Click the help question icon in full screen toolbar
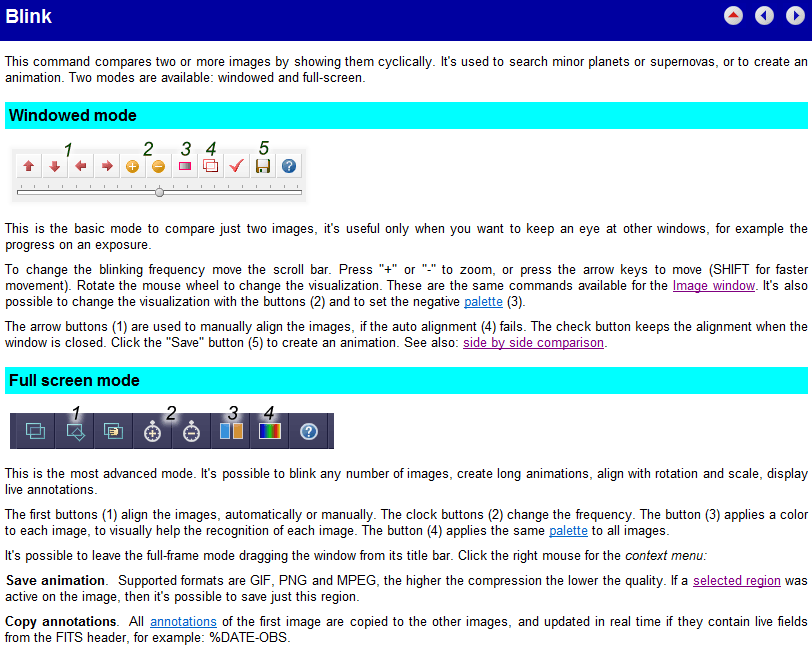812x648 pixels. click(x=309, y=431)
